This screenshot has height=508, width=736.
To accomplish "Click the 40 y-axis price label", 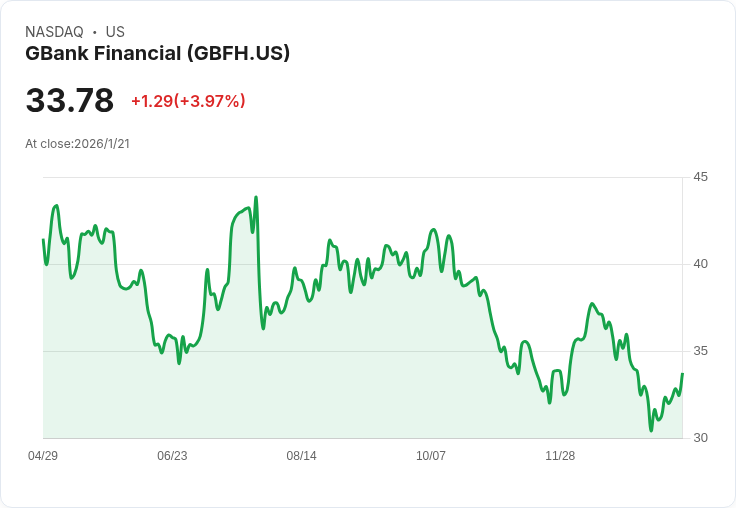I will 700,264.
